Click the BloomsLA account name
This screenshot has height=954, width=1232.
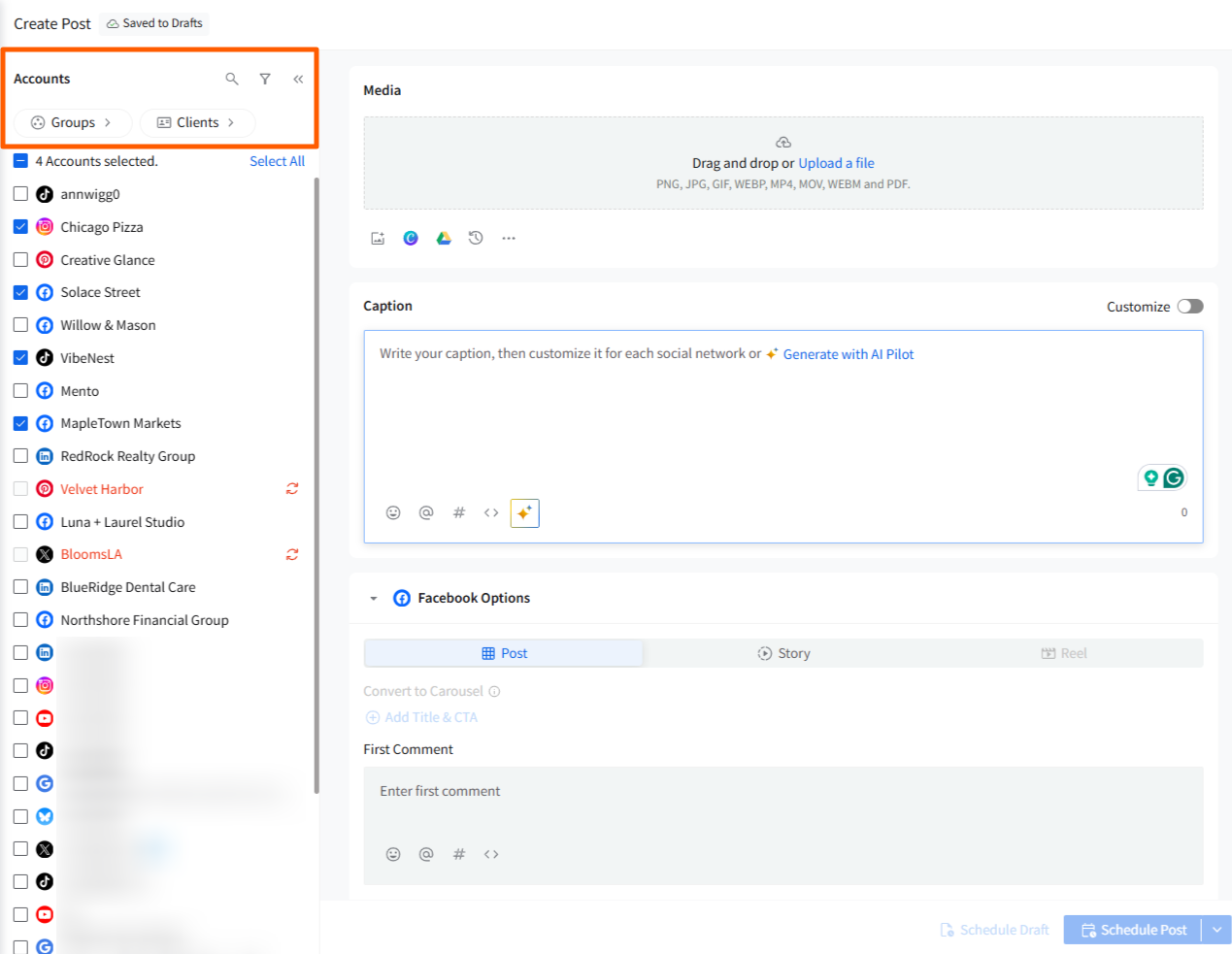(91, 554)
